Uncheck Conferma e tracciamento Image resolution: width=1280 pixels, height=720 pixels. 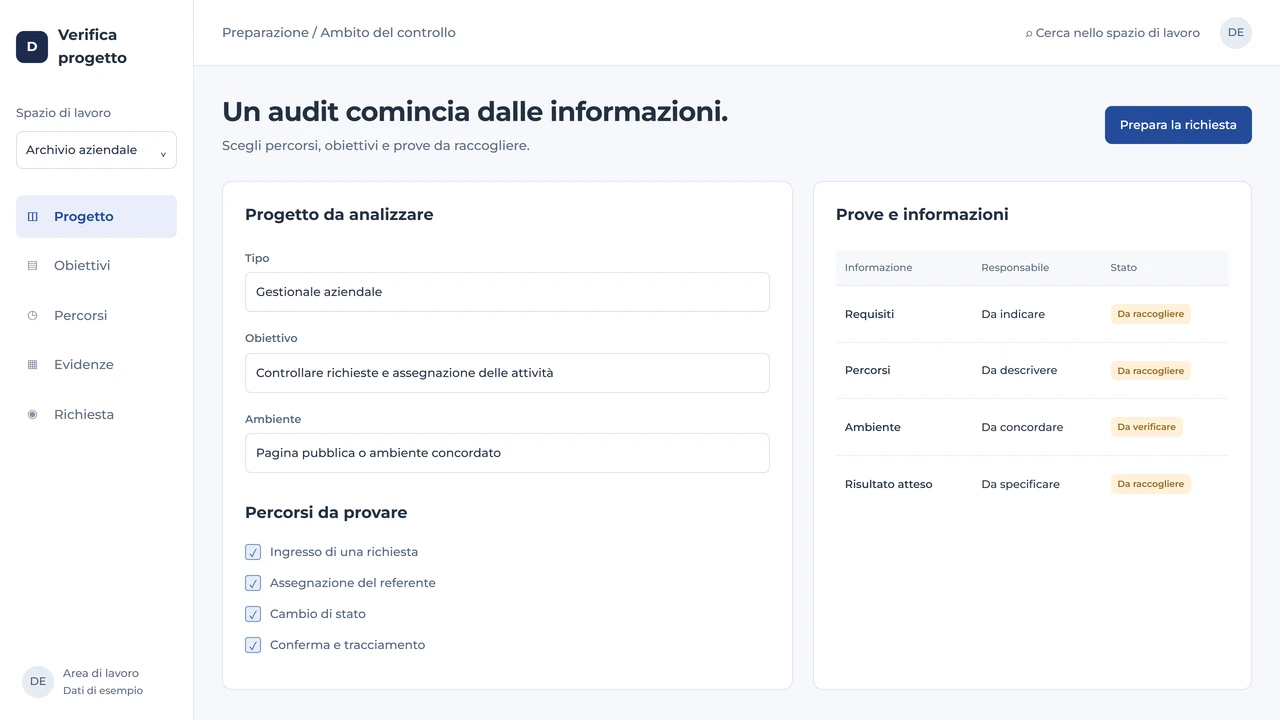click(x=253, y=645)
